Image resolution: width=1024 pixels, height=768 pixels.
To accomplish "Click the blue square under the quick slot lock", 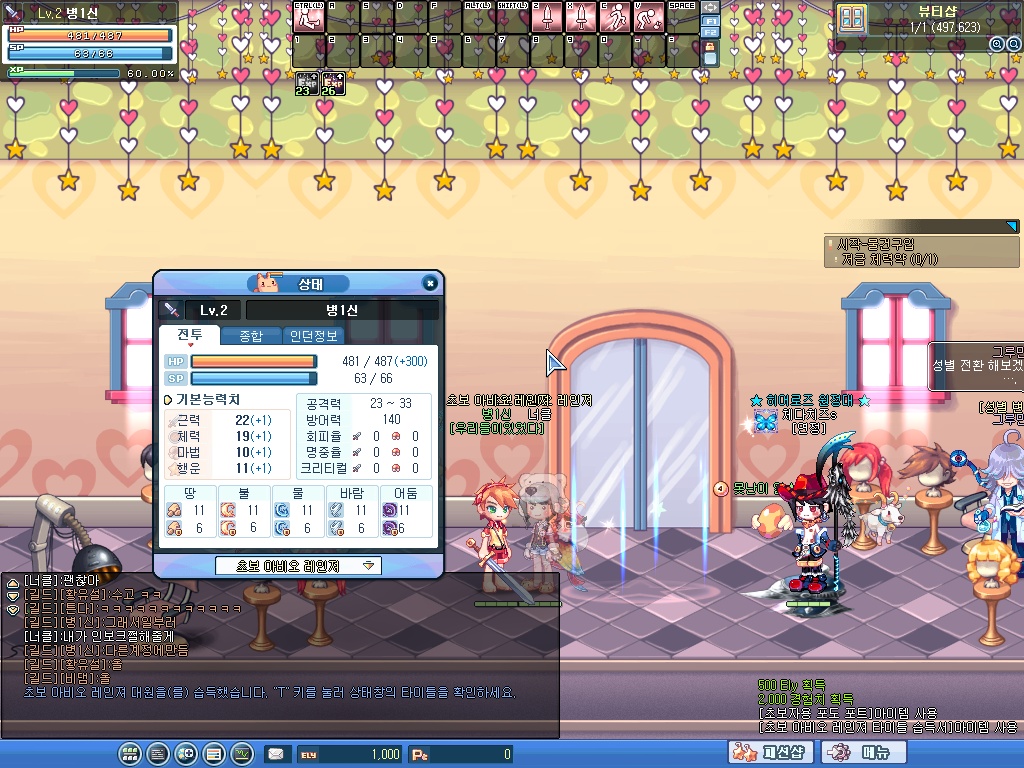I will pyautogui.click(x=710, y=59).
